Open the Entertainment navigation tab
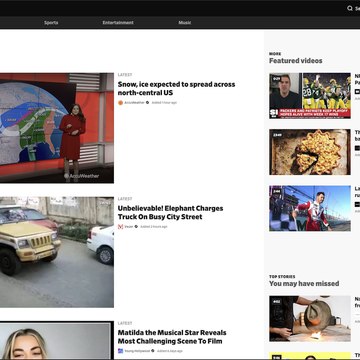Screen dimensions: 360x360 118,23
